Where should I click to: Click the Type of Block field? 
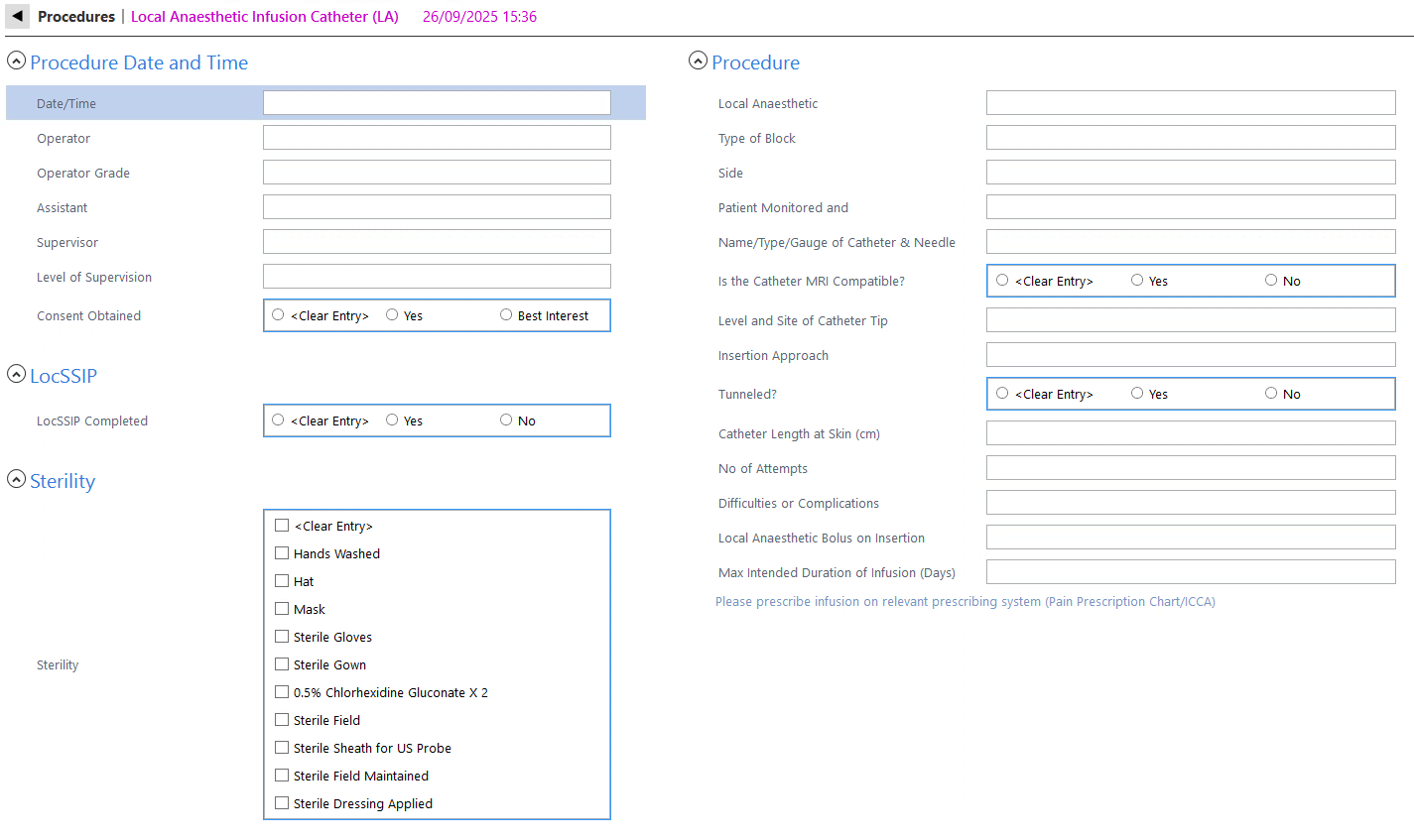1190,138
